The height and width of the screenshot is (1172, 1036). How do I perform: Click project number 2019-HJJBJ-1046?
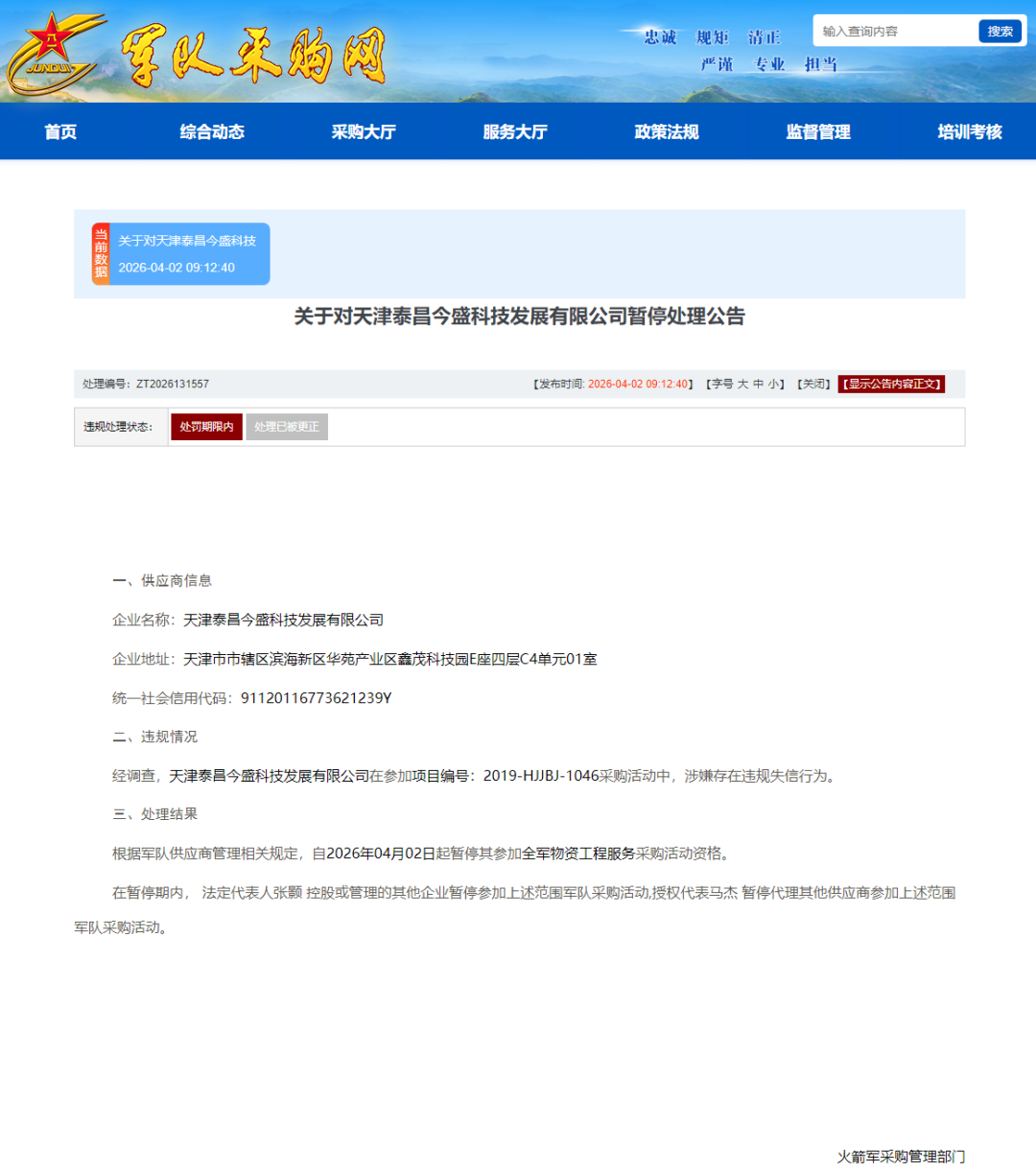click(x=541, y=776)
